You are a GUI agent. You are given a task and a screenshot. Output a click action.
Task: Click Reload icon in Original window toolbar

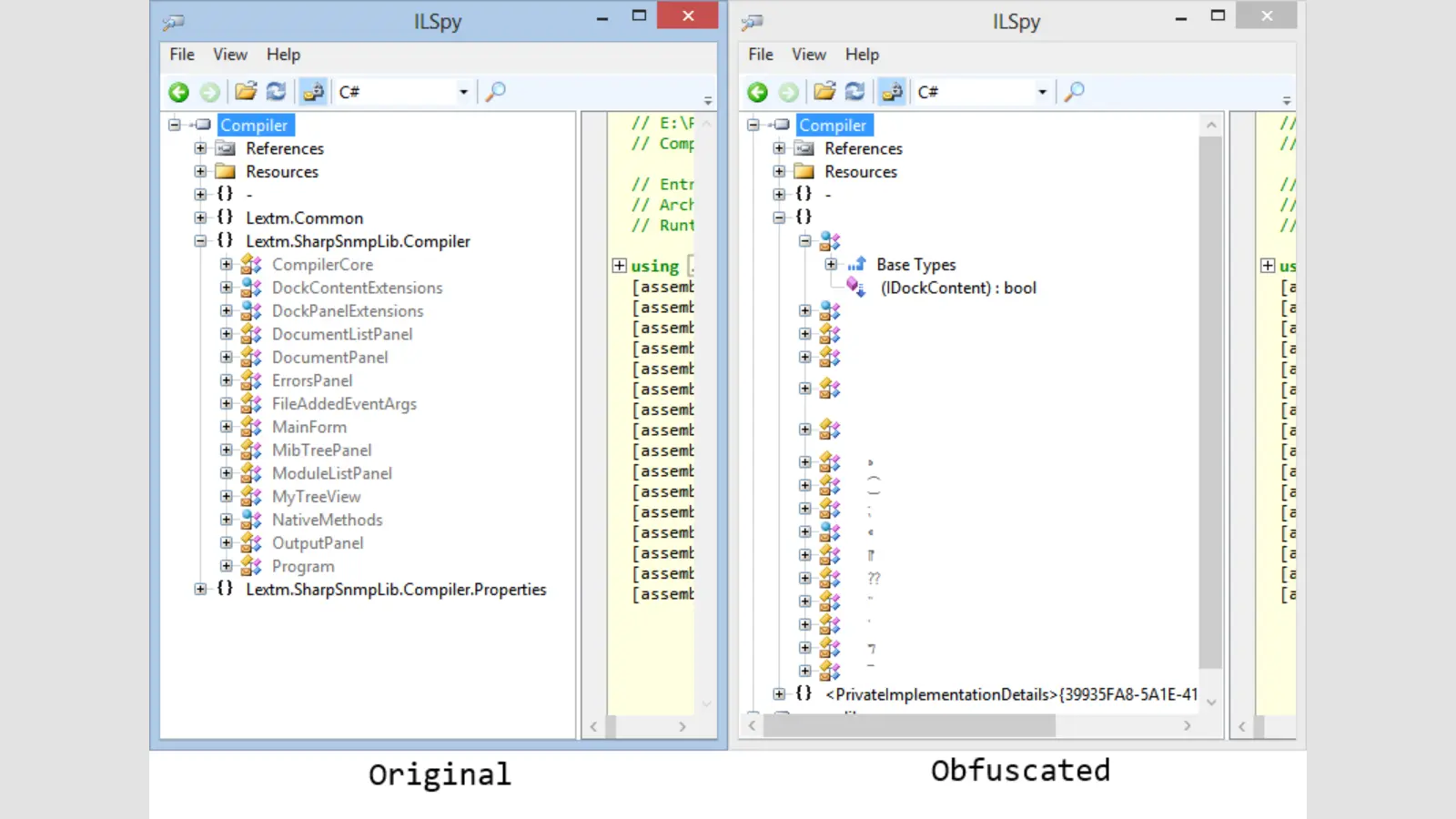click(276, 92)
